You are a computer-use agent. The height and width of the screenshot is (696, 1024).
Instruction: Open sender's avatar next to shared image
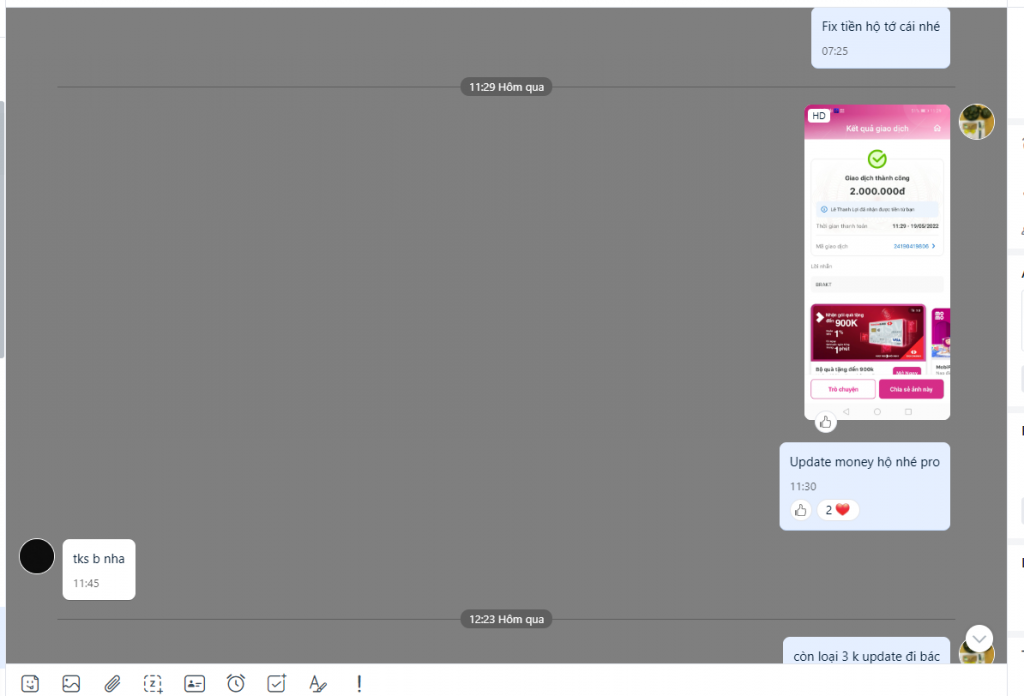(x=976, y=122)
